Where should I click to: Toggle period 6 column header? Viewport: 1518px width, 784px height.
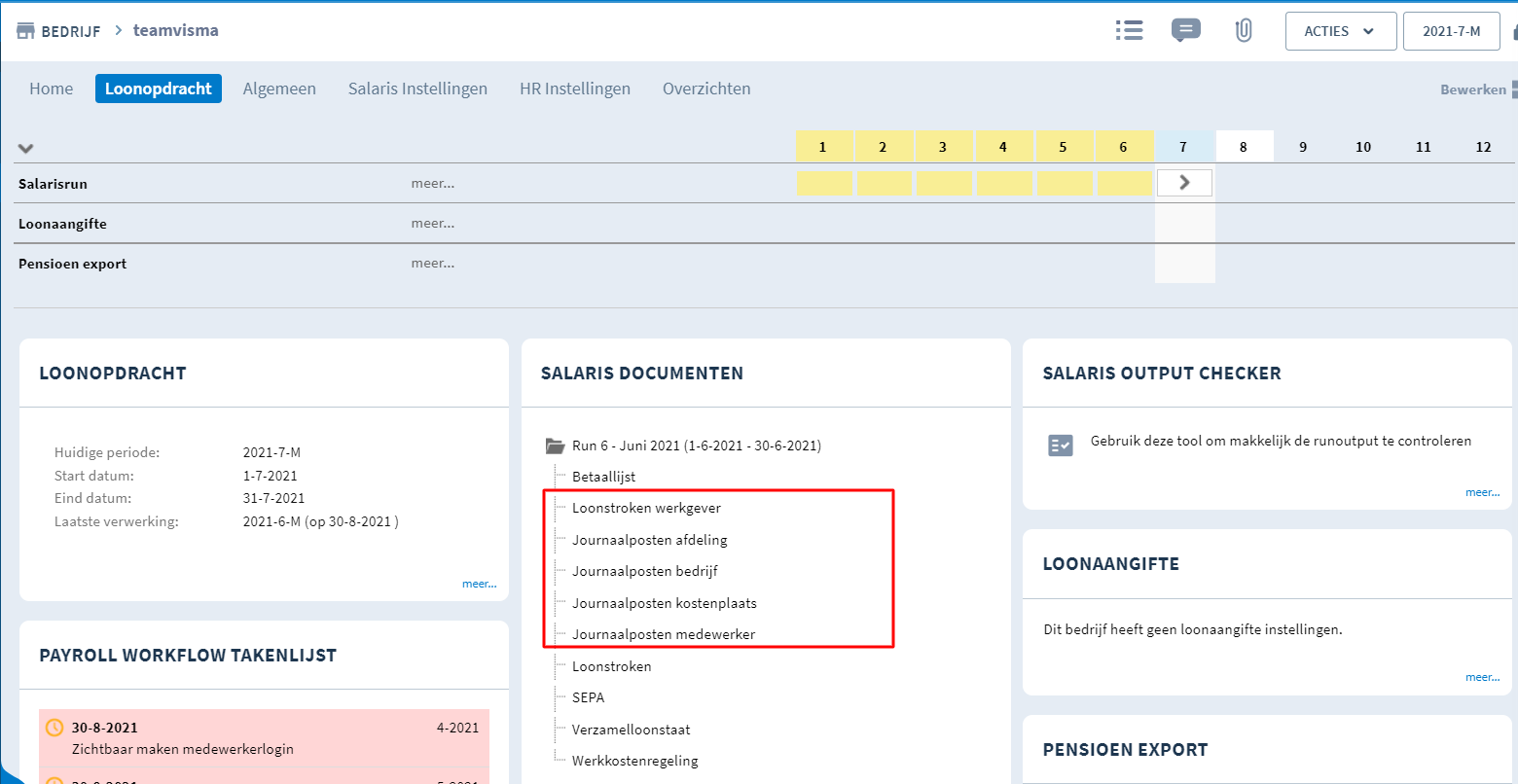(1124, 146)
